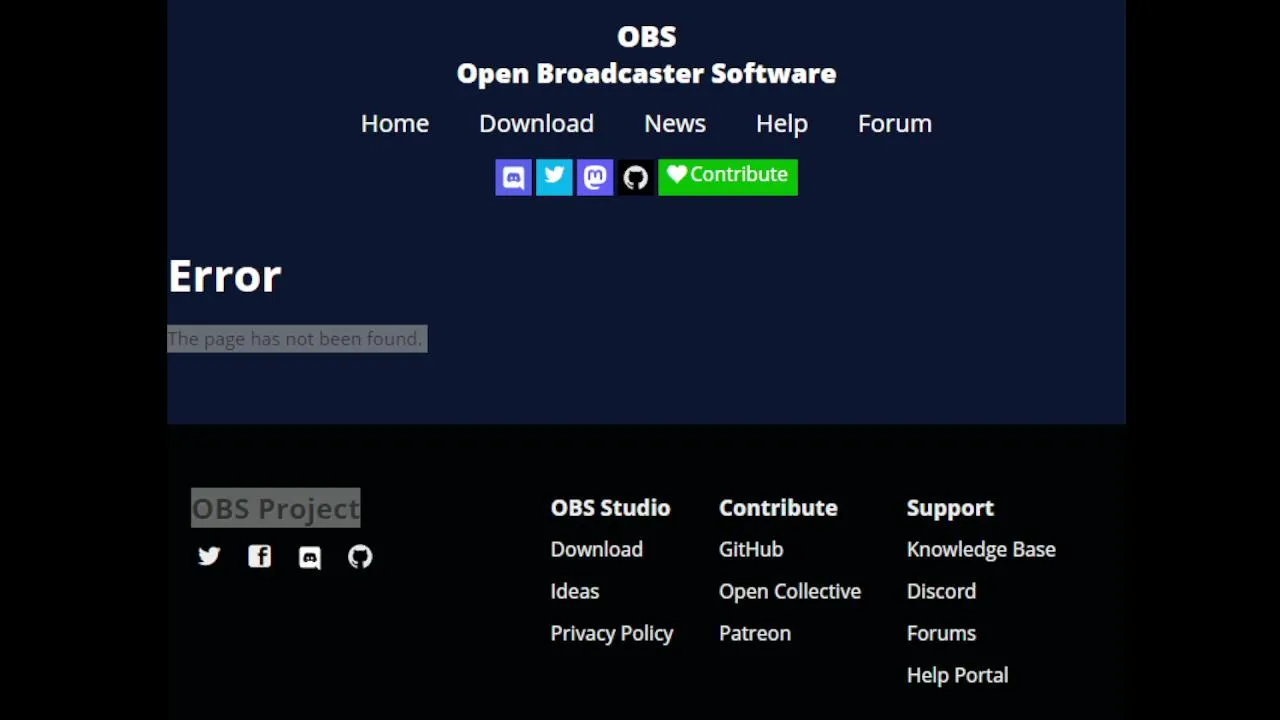Click the OBS Open Broadcaster Software title
The height and width of the screenshot is (720, 1280).
(646, 55)
